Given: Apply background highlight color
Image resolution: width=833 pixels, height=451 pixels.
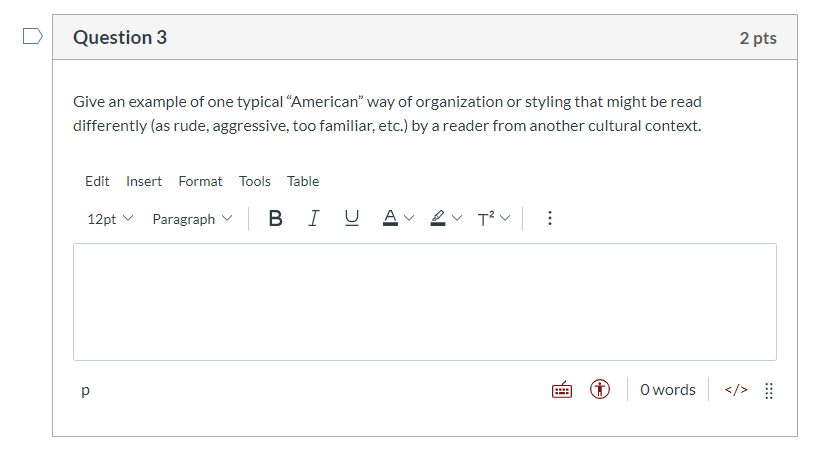Looking at the screenshot, I should tap(438, 218).
